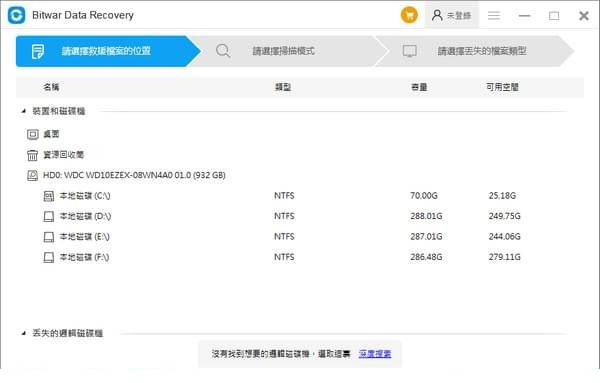This screenshot has height=383, width=600.
Task: Click the 可用空間 column header
Action: click(x=502, y=87)
